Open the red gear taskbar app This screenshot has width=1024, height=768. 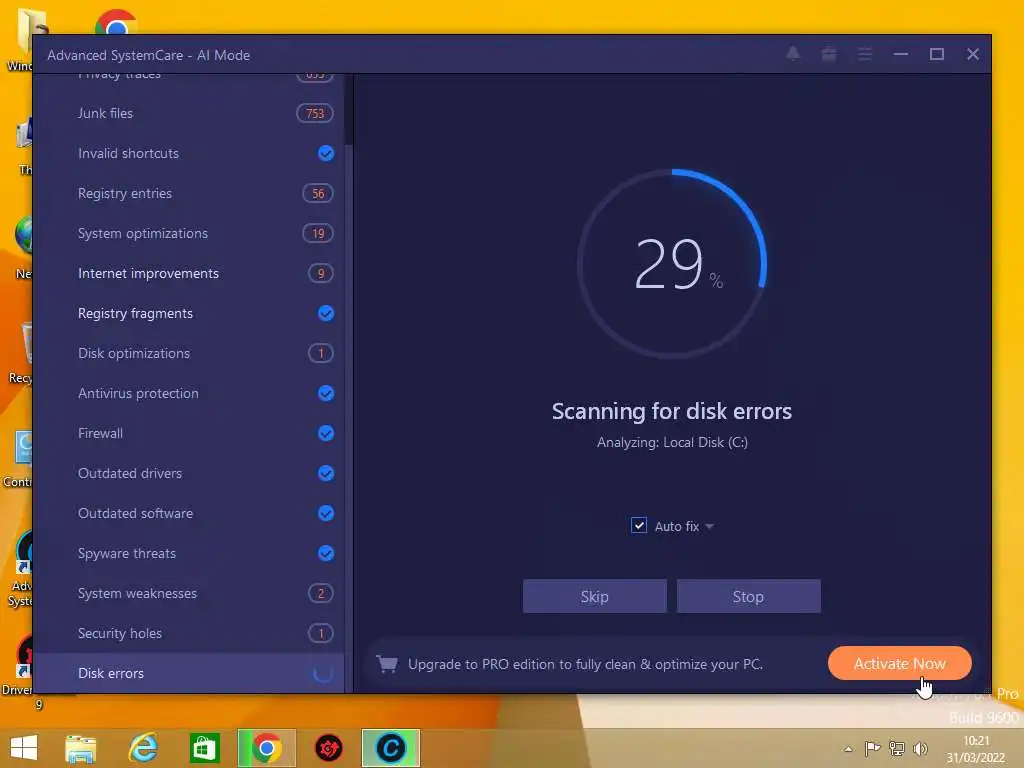[328, 748]
